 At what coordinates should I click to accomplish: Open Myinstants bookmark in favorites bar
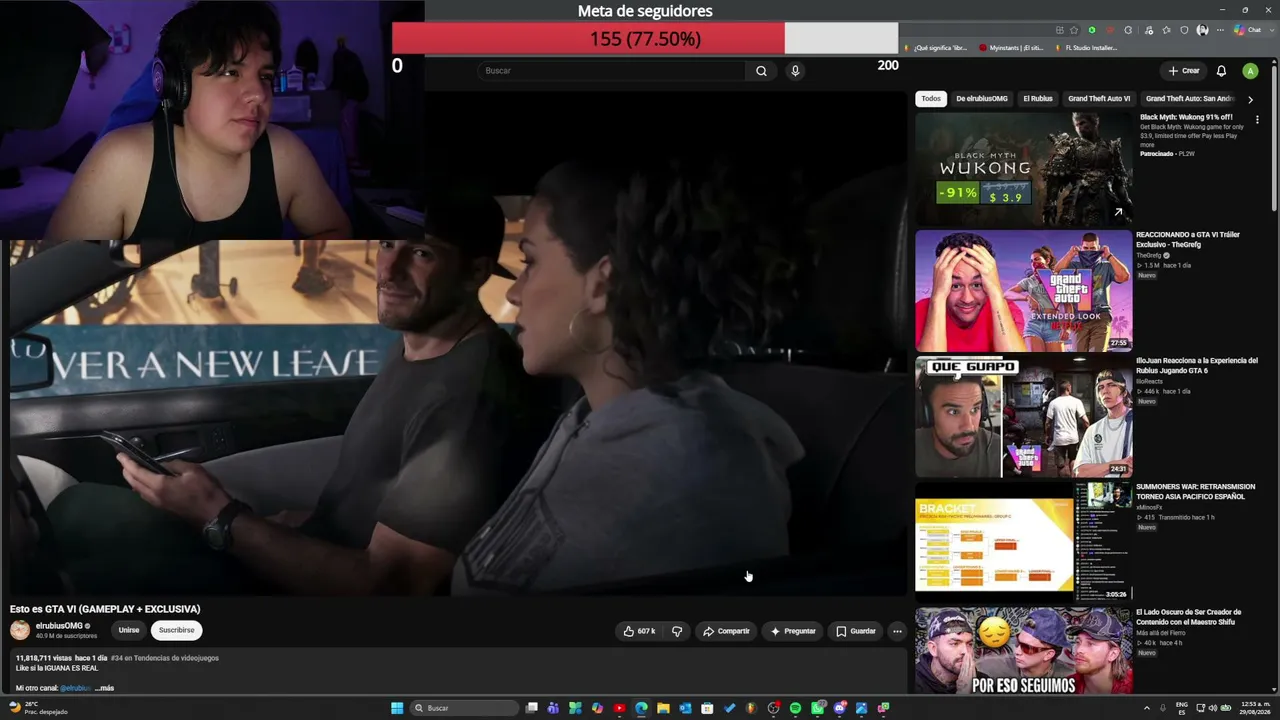click(x=1012, y=48)
